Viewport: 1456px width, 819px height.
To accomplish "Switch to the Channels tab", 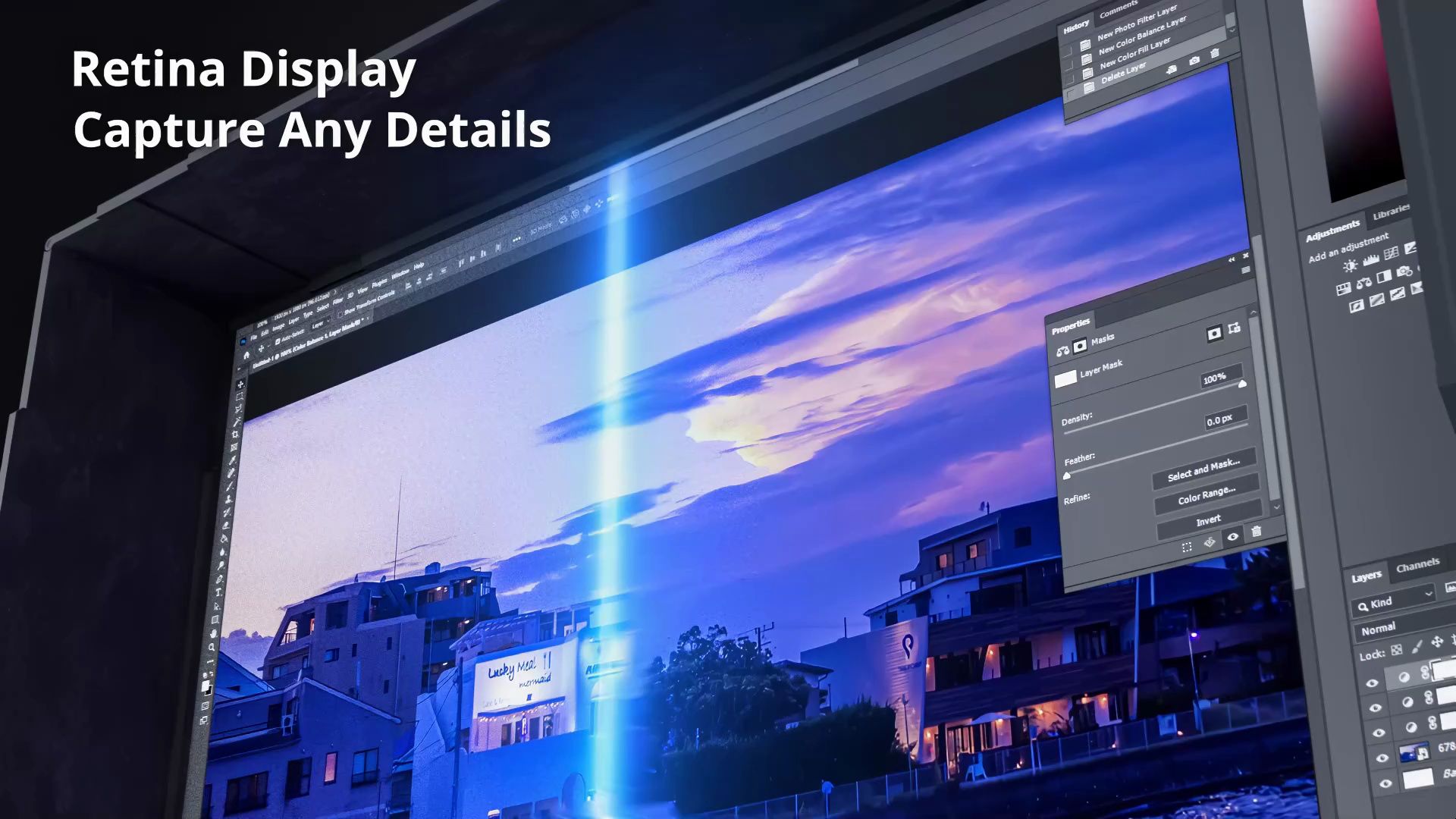I will tap(1417, 565).
